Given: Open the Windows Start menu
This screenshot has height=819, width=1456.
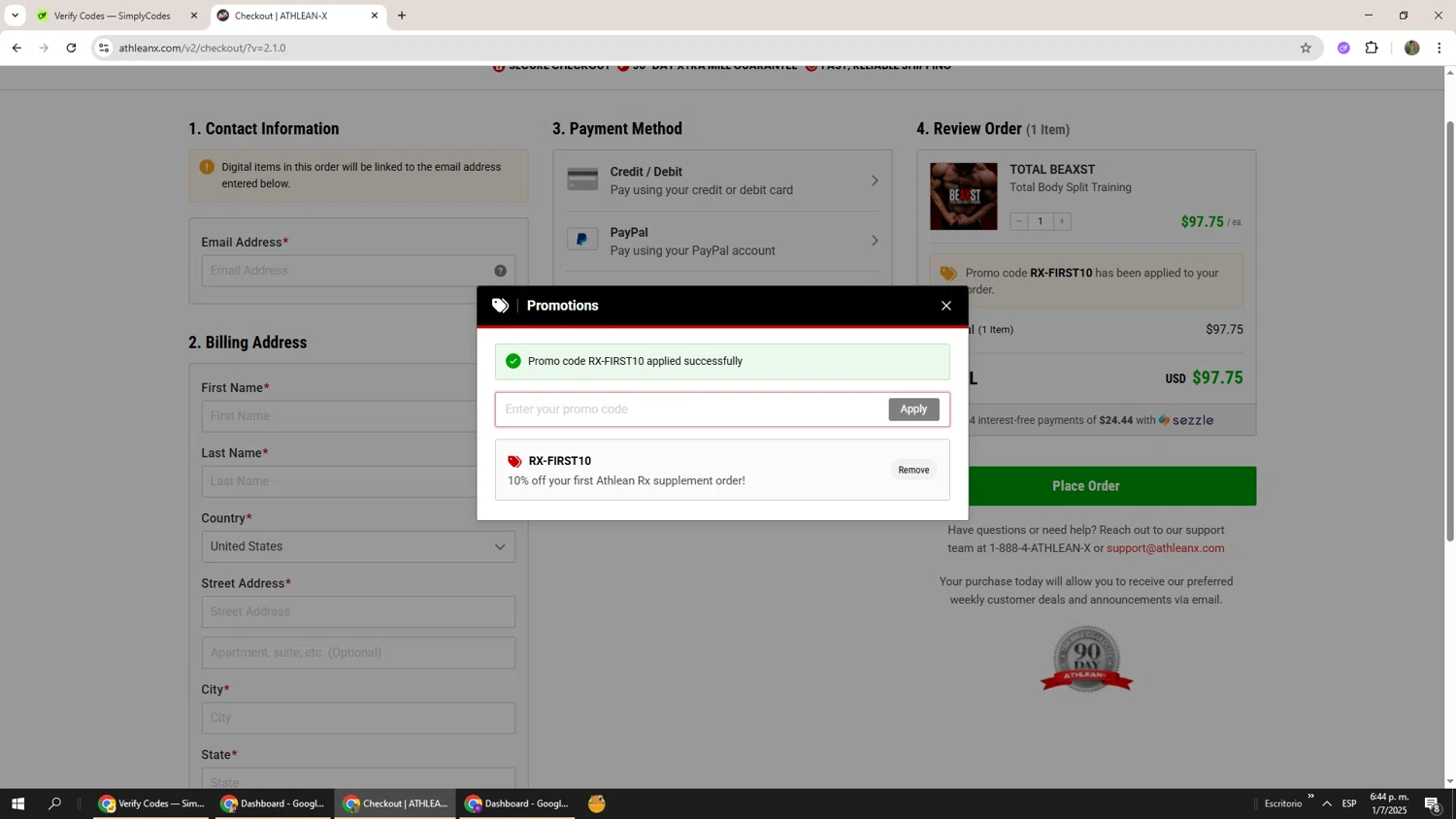Looking at the screenshot, I should click(17, 803).
